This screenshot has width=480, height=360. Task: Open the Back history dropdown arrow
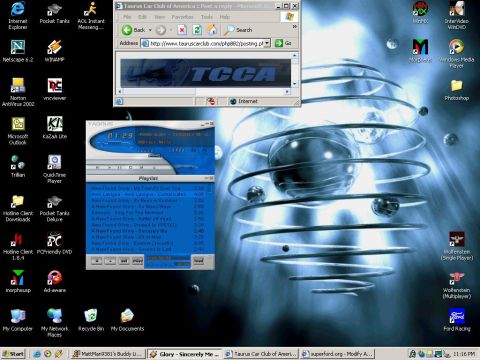click(x=150, y=30)
